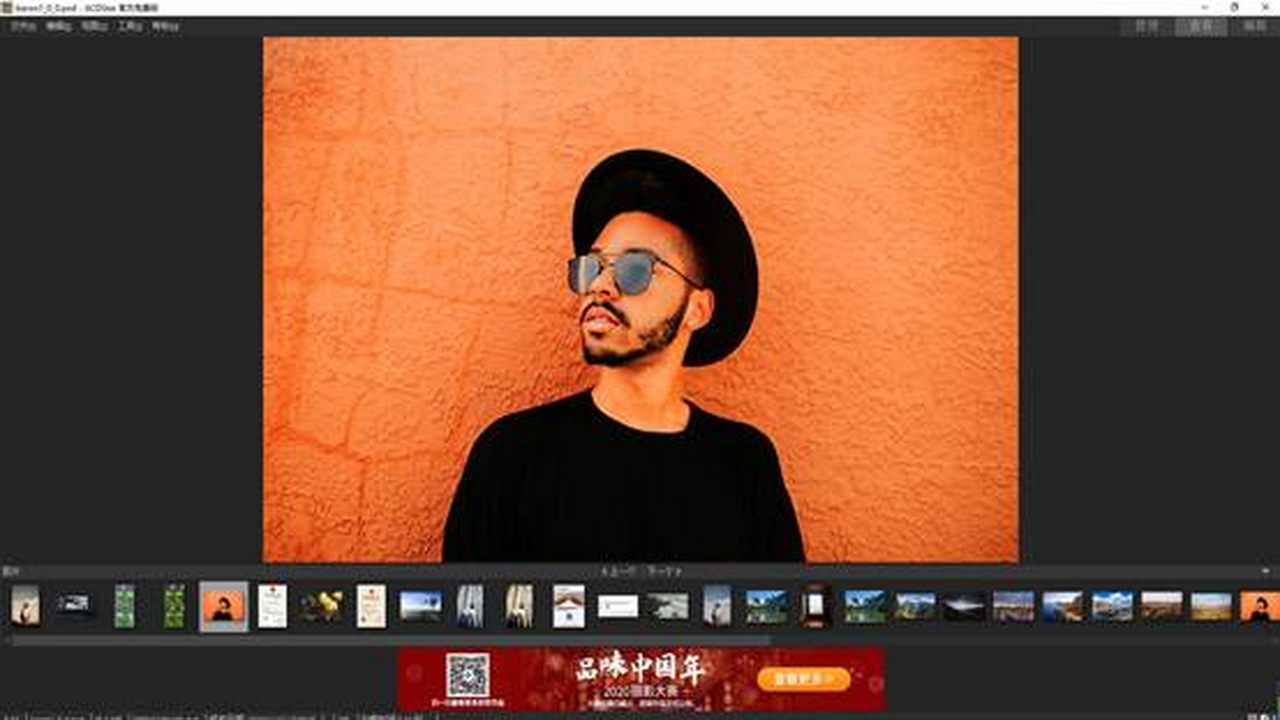Switch to 编辑 (Edit) mode tab at top right
The width and height of the screenshot is (1280, 720).
click(x=1254, y=26)
